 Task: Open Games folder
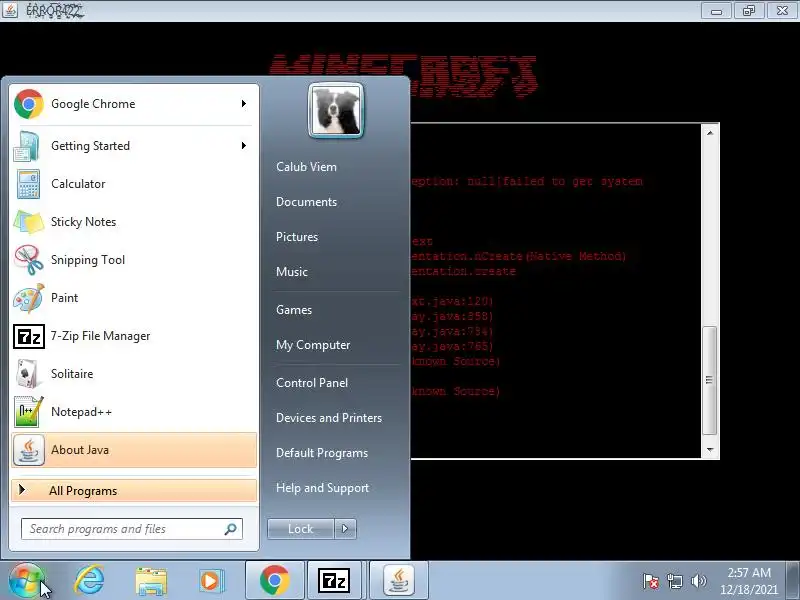coord(294,310)
